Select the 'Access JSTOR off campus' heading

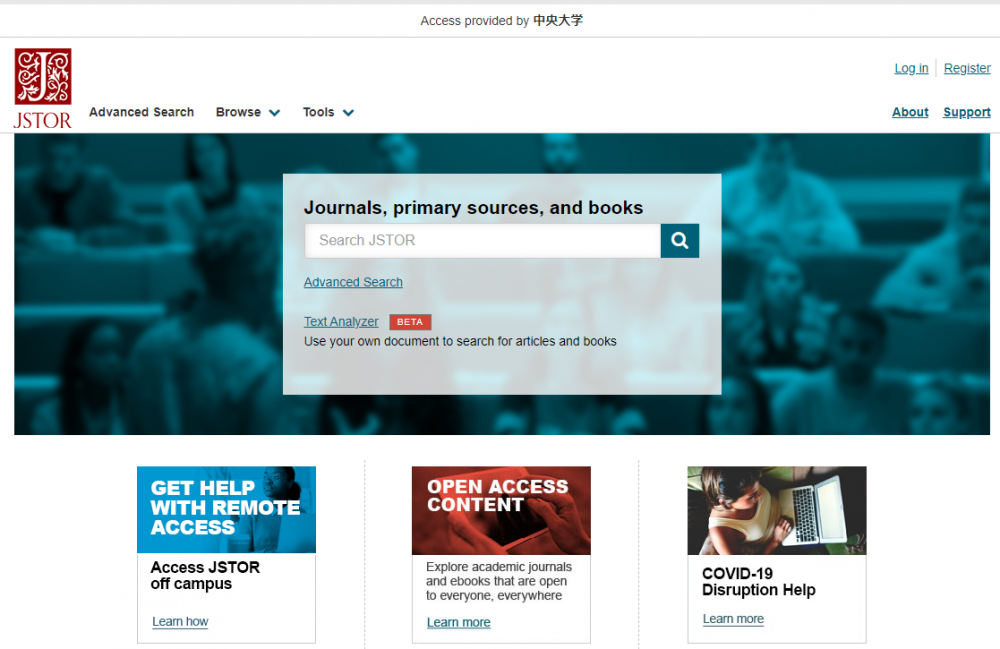coord(205,576)
